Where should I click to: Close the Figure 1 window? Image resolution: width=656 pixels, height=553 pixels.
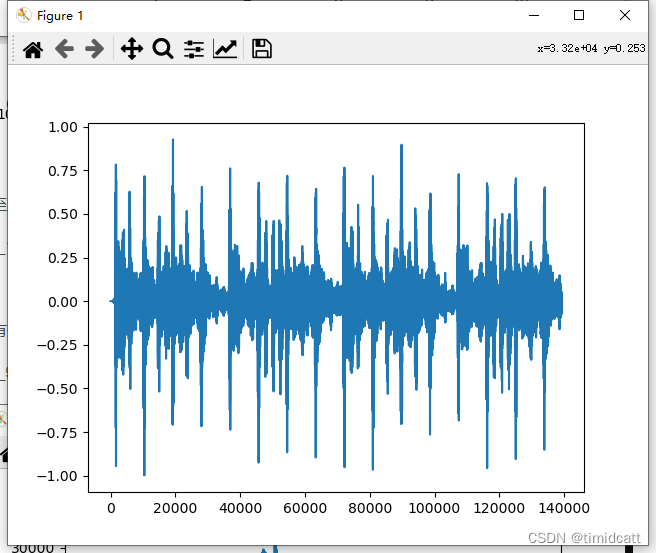pyautogui.click(x=625, y=15)
